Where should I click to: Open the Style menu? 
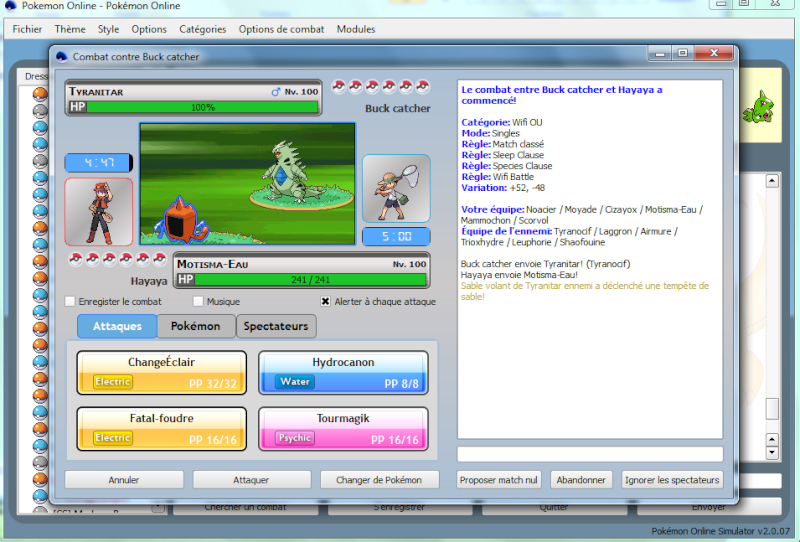pos(108,29)
